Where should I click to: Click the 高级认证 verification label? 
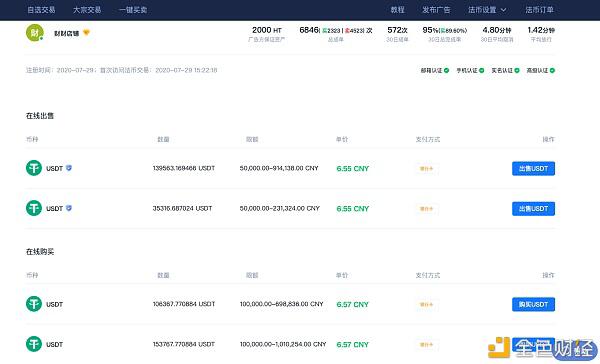coord(537,70)
